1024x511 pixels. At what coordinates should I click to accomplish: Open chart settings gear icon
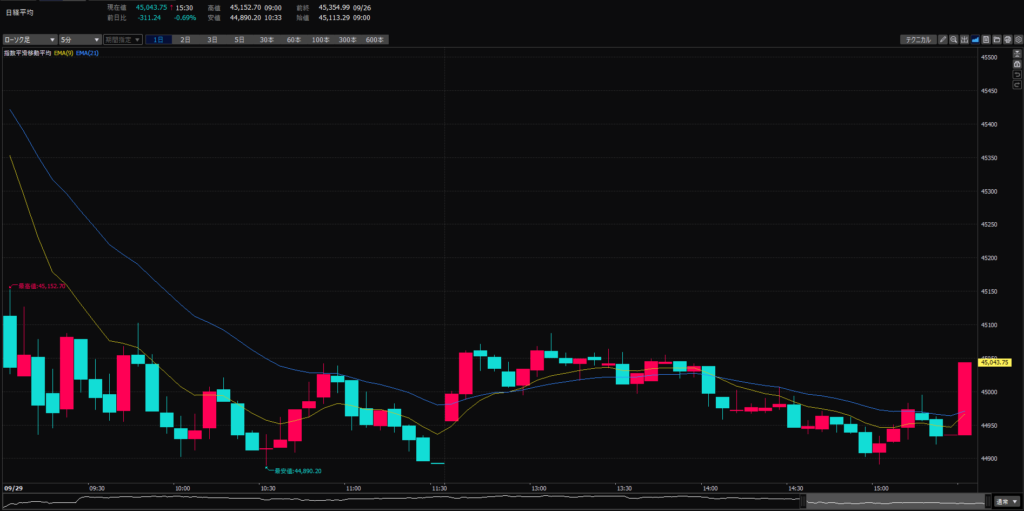[x=1015, y=40]
